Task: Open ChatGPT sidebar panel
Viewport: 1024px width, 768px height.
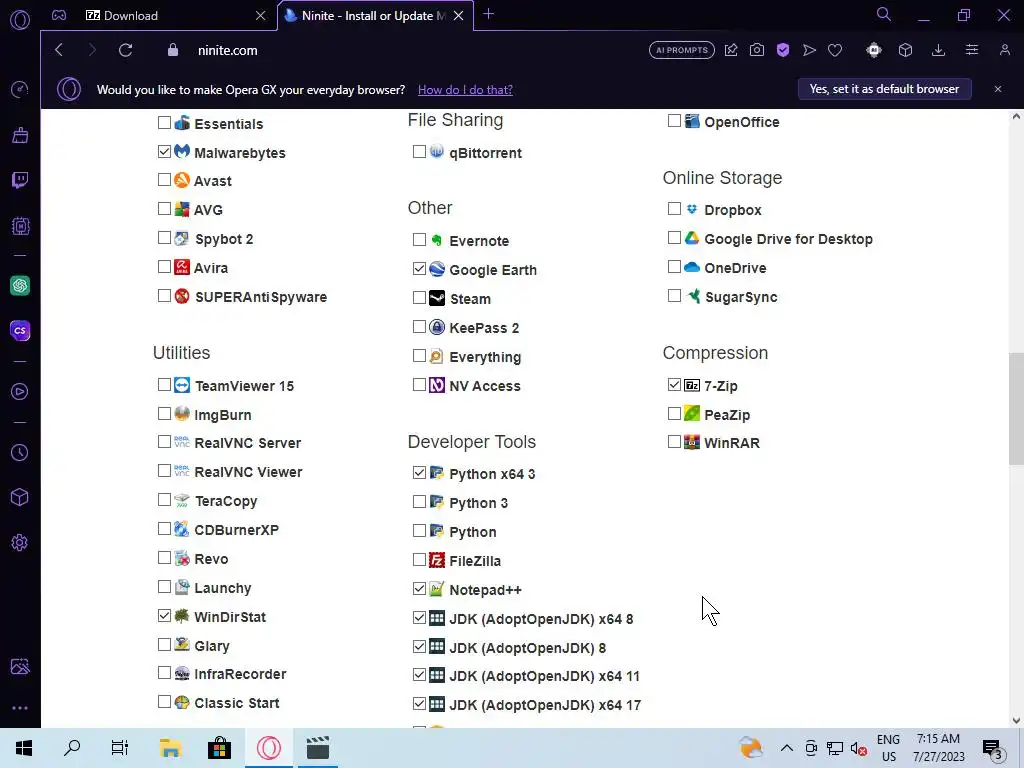Action: 20,285
